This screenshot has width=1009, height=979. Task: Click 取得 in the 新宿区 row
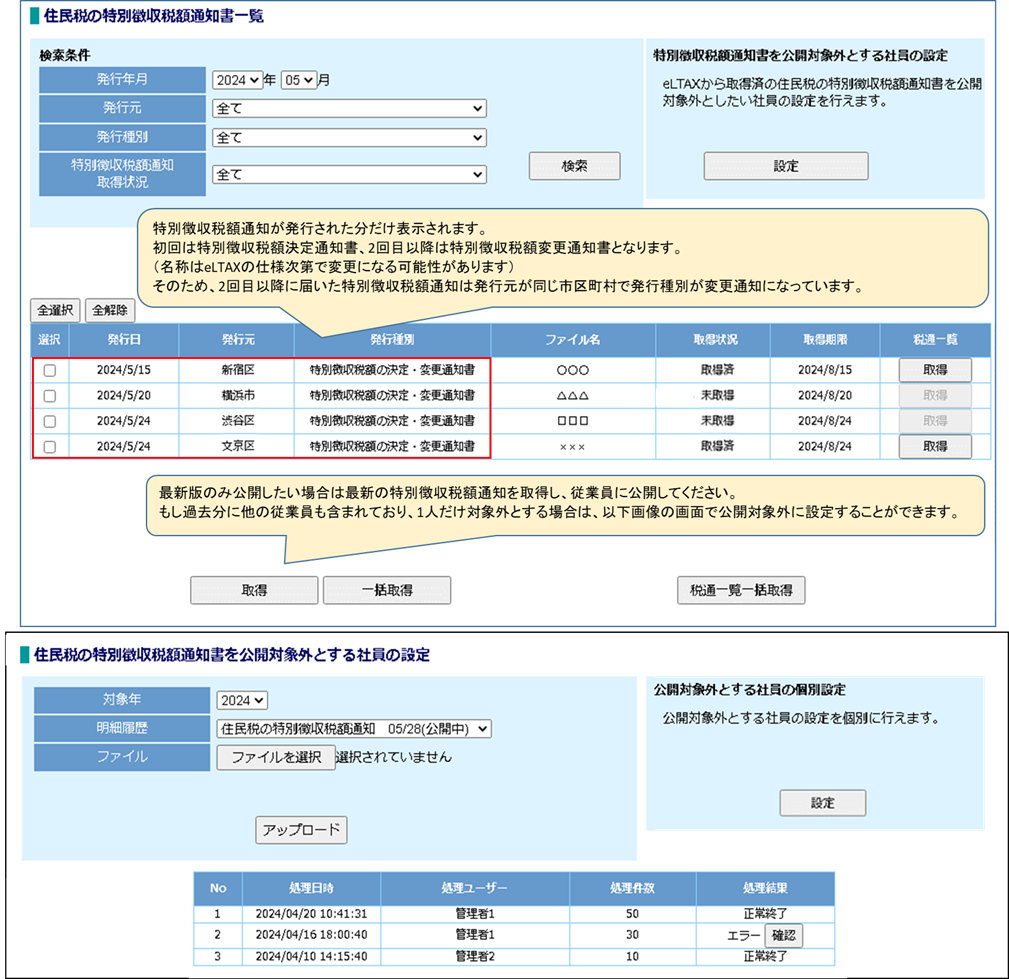934,369
